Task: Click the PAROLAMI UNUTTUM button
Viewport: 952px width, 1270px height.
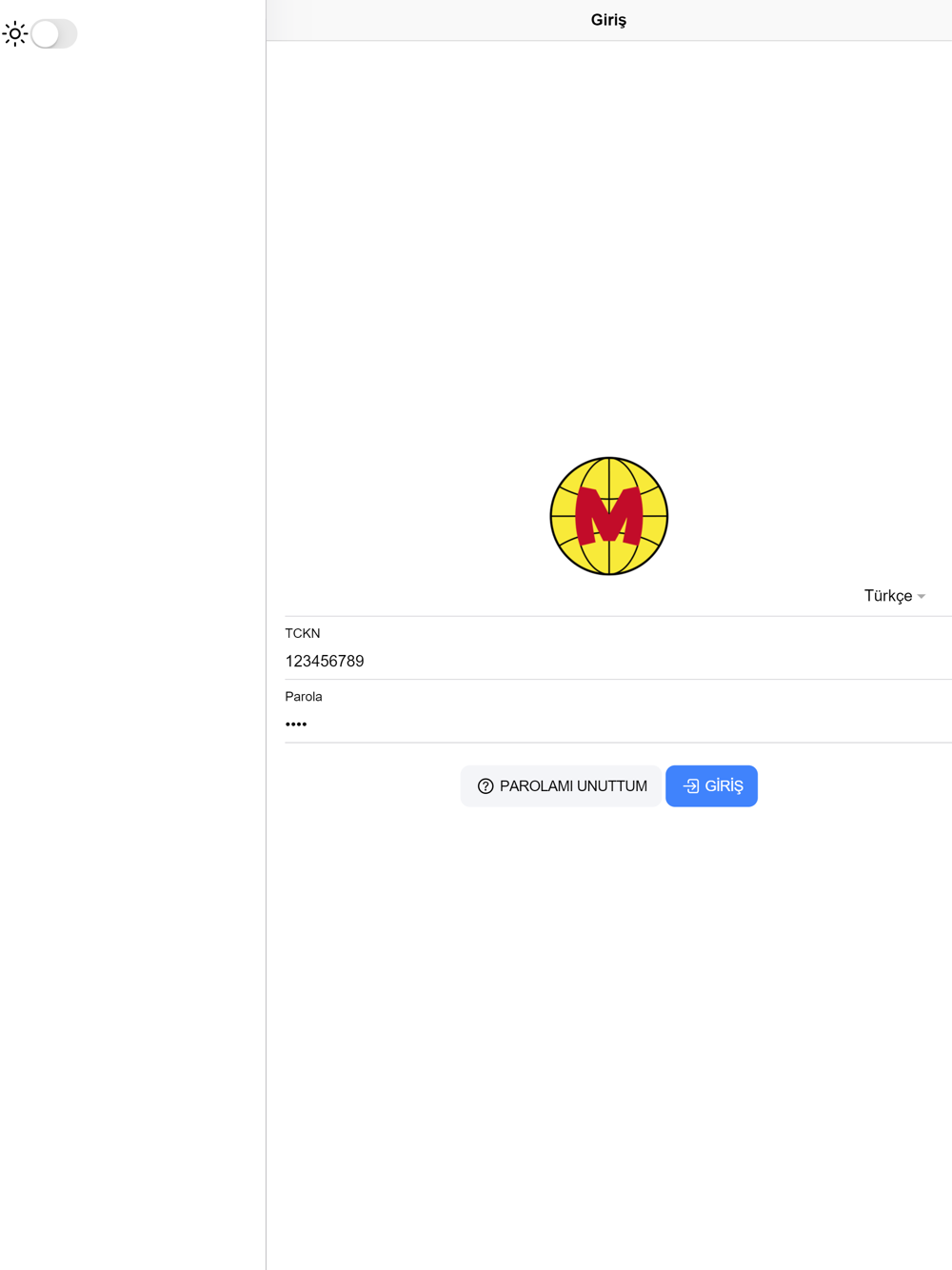Action: coord(561,786)
